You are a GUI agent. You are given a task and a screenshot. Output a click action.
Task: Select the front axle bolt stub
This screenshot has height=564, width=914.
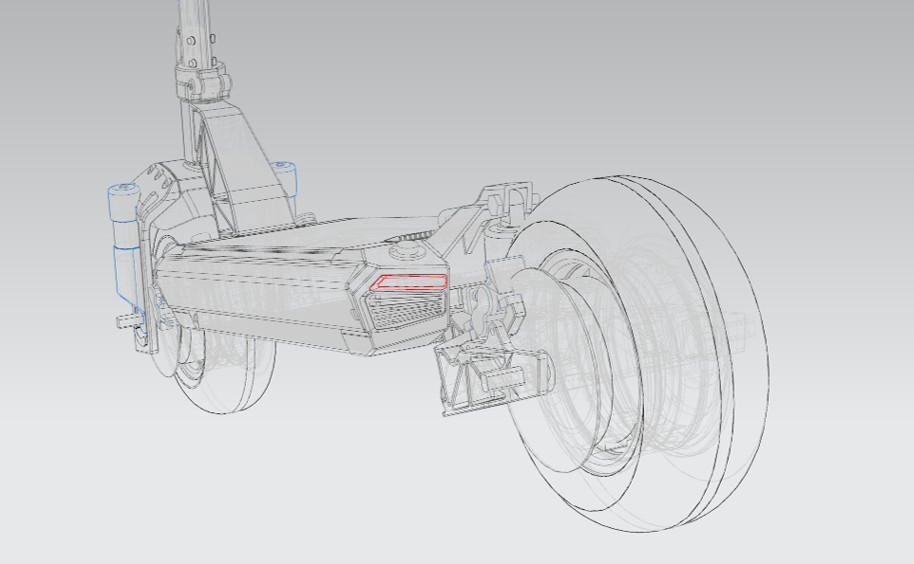point(127,319)
